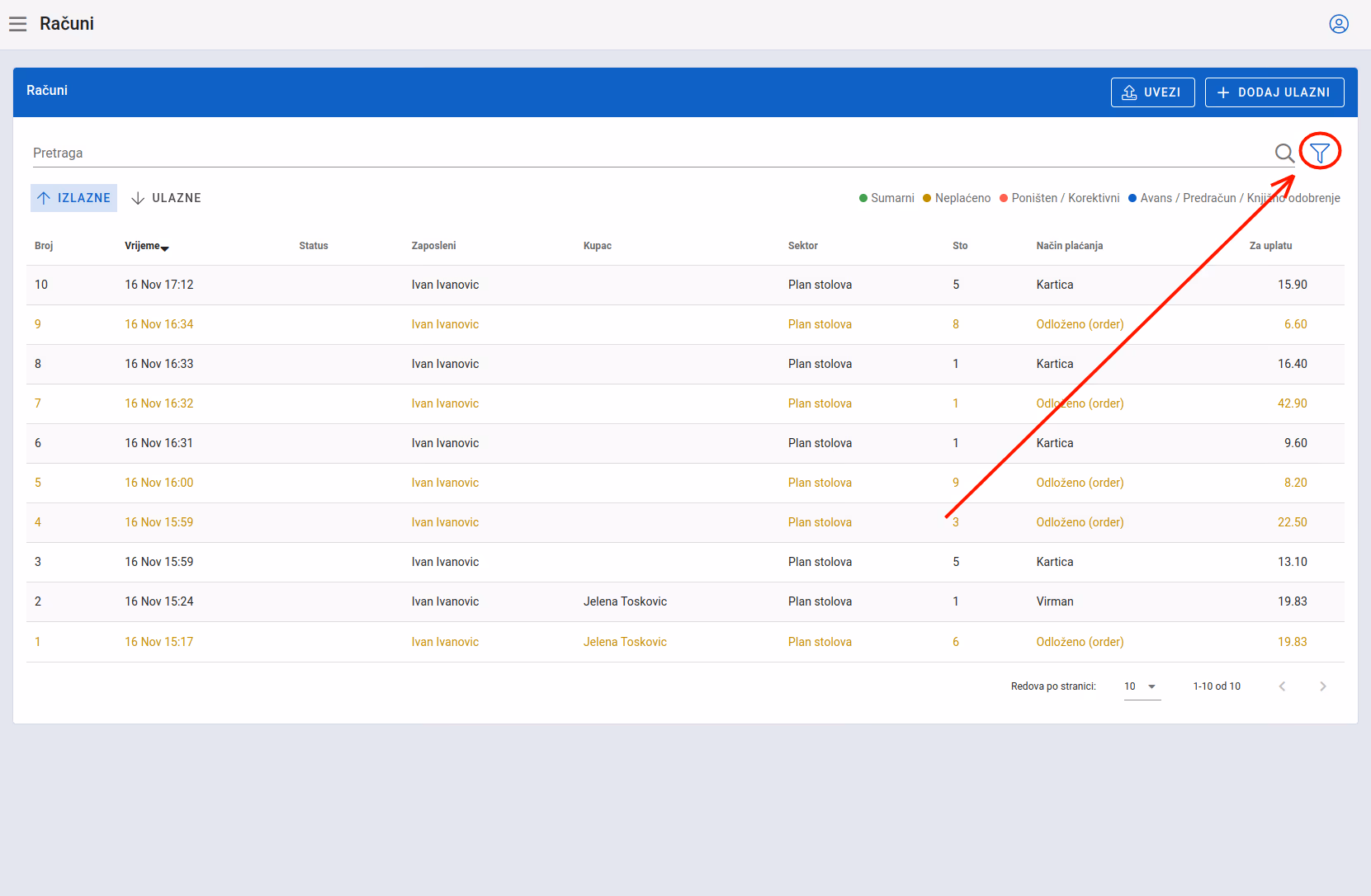
Task: Click the search magnifier icon
Action: click(1284, 153)
